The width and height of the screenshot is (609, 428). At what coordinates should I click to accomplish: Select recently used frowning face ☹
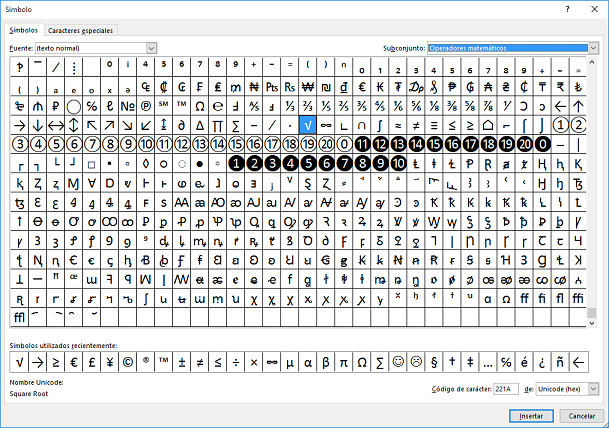point(416,362)
